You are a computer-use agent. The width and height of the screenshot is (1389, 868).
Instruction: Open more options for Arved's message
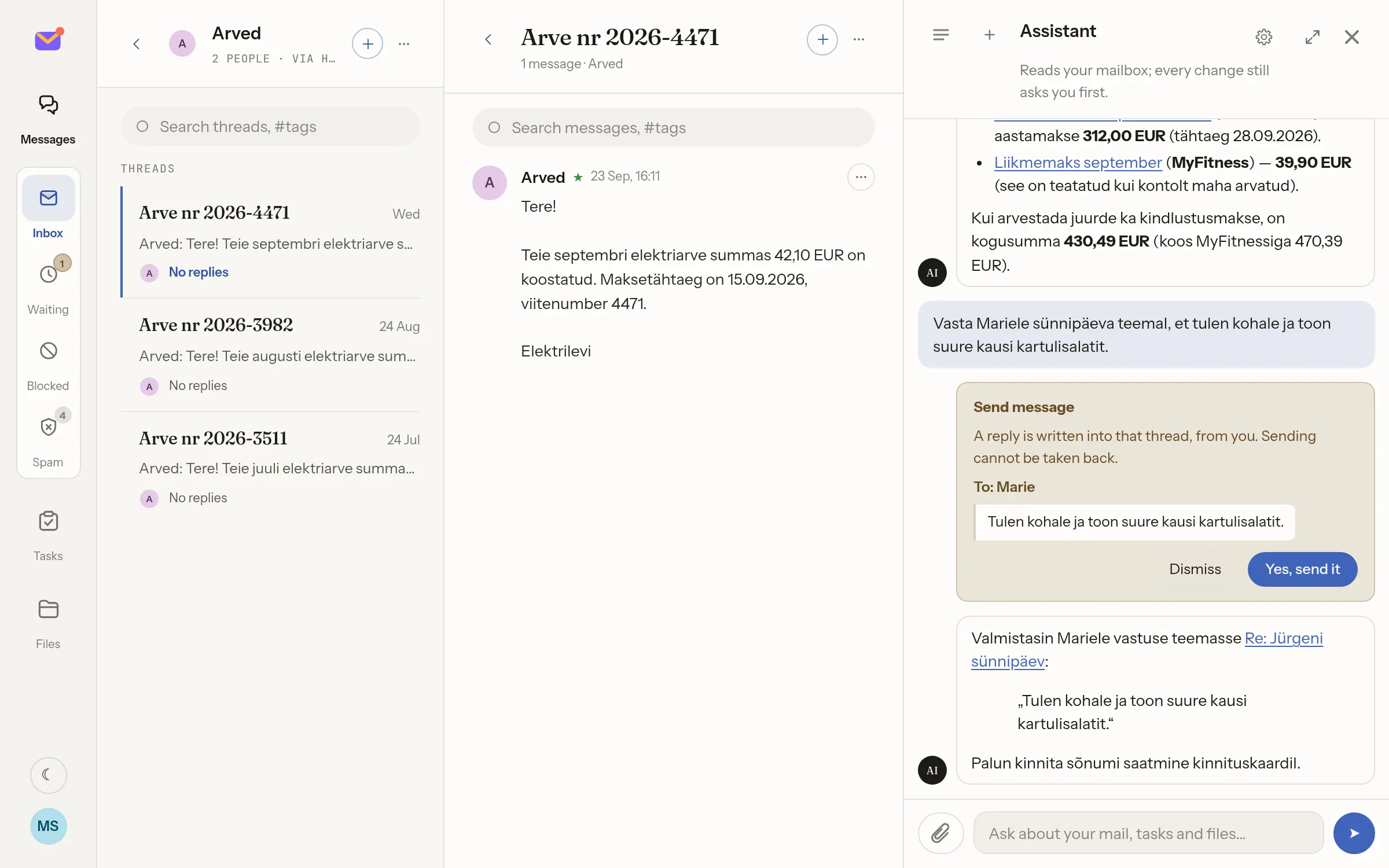pos(861,177)
